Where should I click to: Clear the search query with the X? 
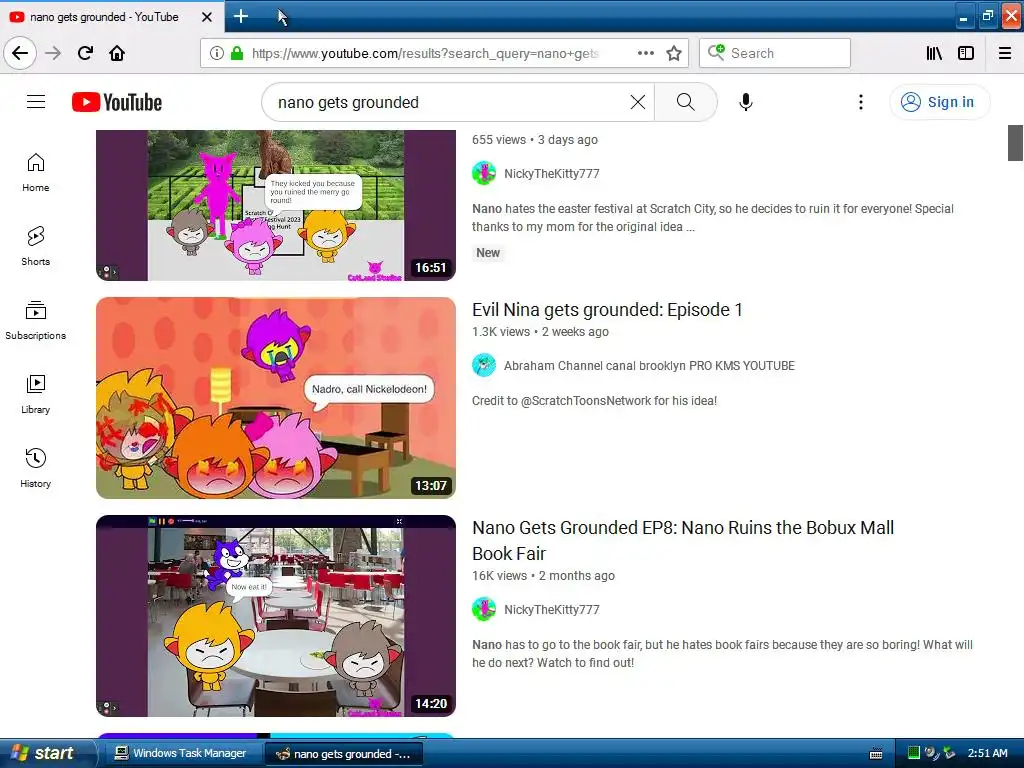tap(637, 102)
